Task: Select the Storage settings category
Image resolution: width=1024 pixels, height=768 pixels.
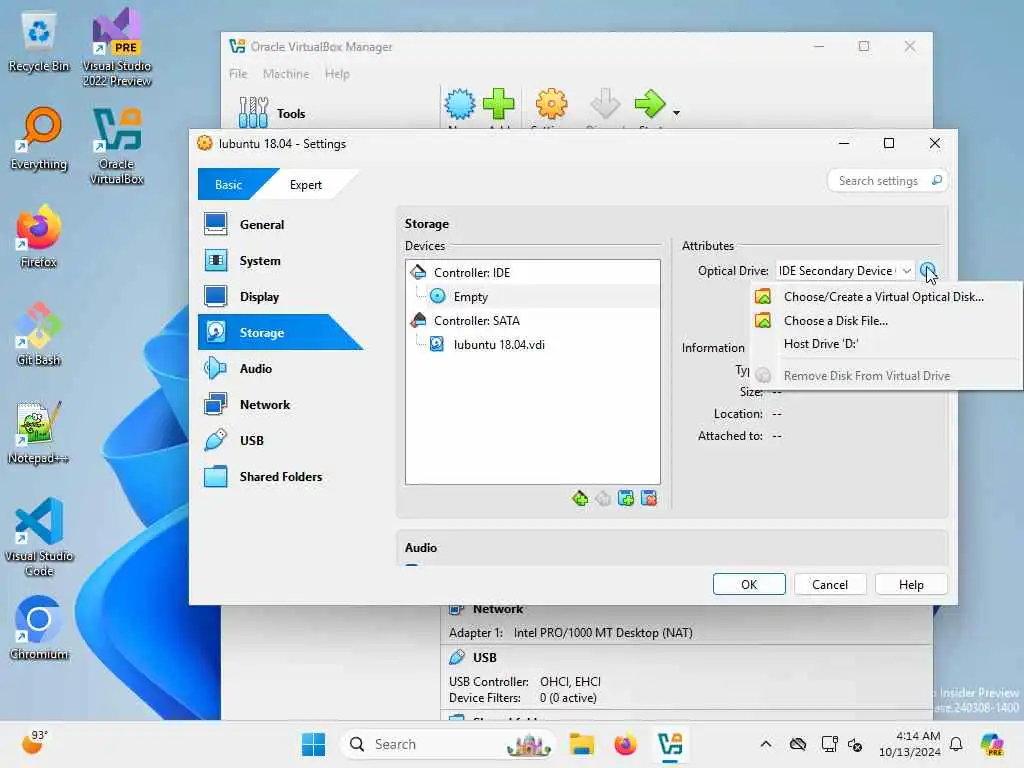Action: 280,332
